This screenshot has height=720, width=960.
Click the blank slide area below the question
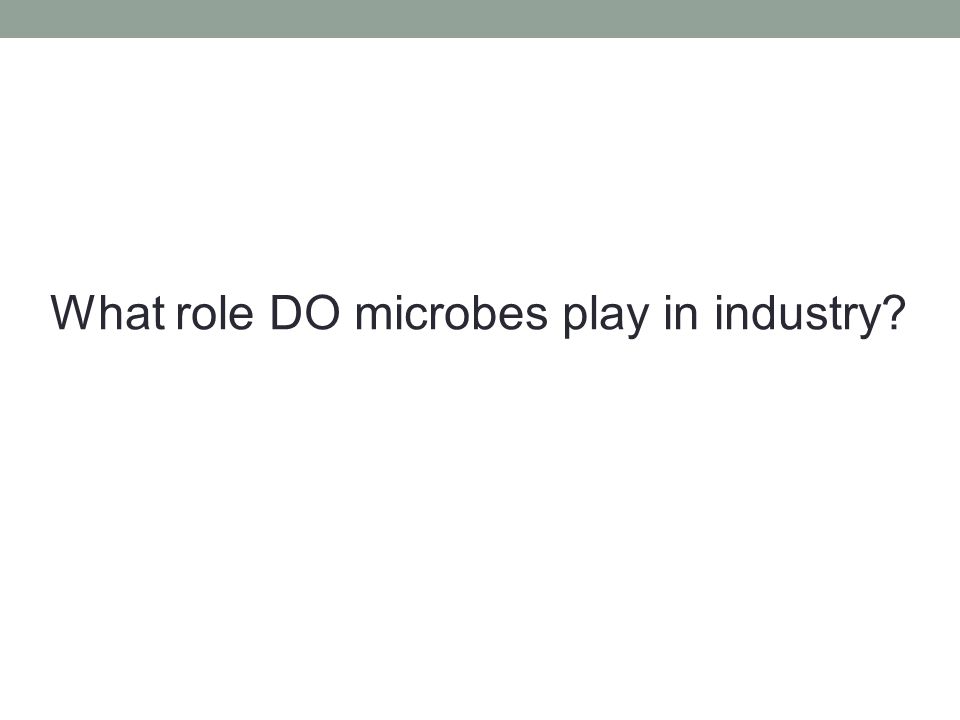[x=480, y=520]
